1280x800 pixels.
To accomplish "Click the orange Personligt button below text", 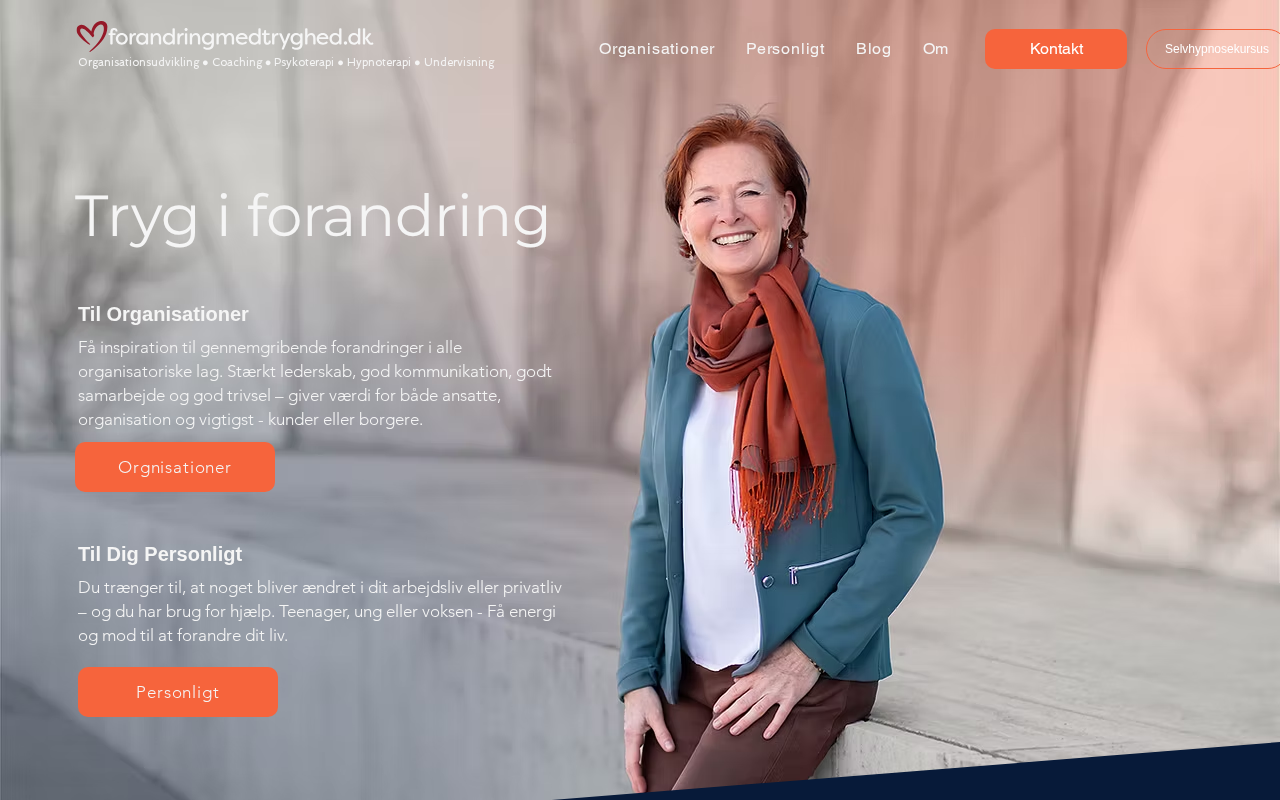I will (x=178, y=692).
